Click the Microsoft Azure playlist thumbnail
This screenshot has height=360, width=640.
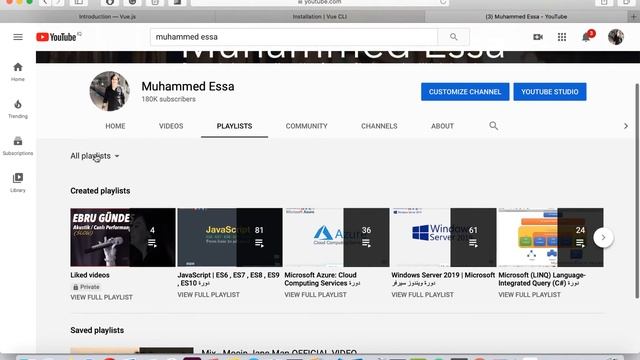tap(337, 238)
